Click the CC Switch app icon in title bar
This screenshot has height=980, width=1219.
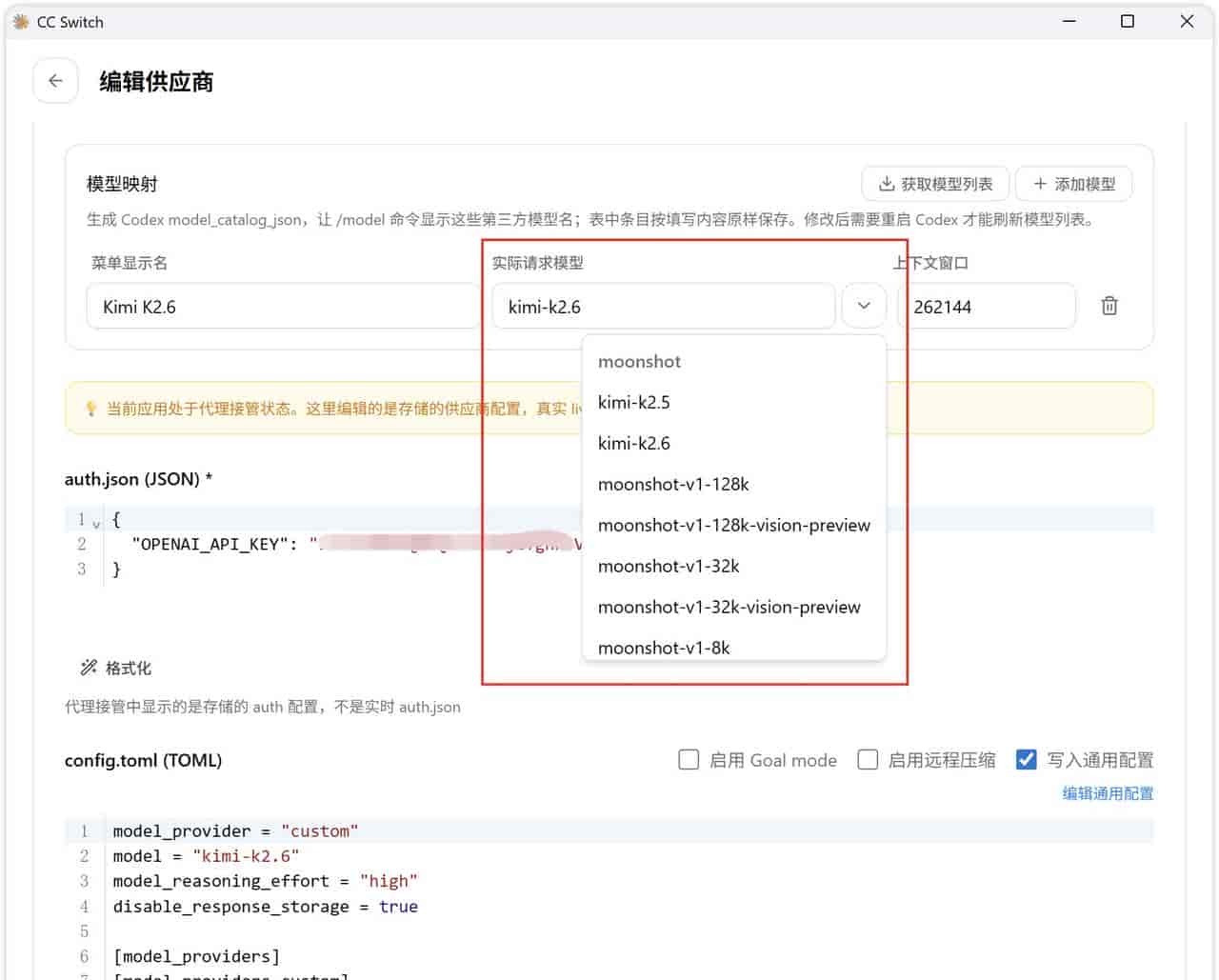coord(21,21)
